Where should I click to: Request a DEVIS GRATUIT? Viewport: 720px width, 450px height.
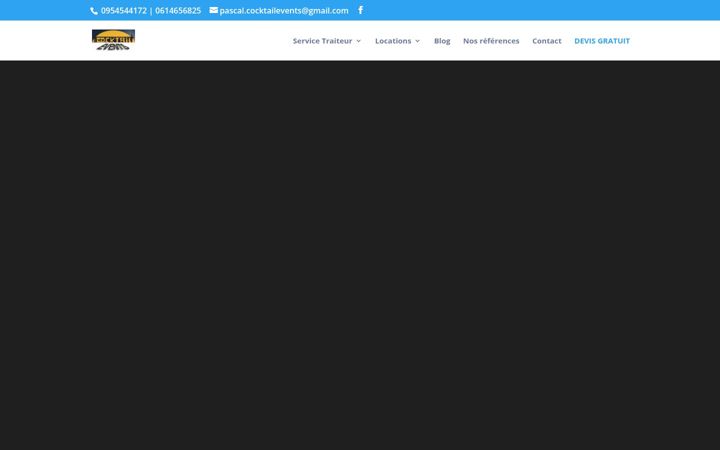[602, 41]
